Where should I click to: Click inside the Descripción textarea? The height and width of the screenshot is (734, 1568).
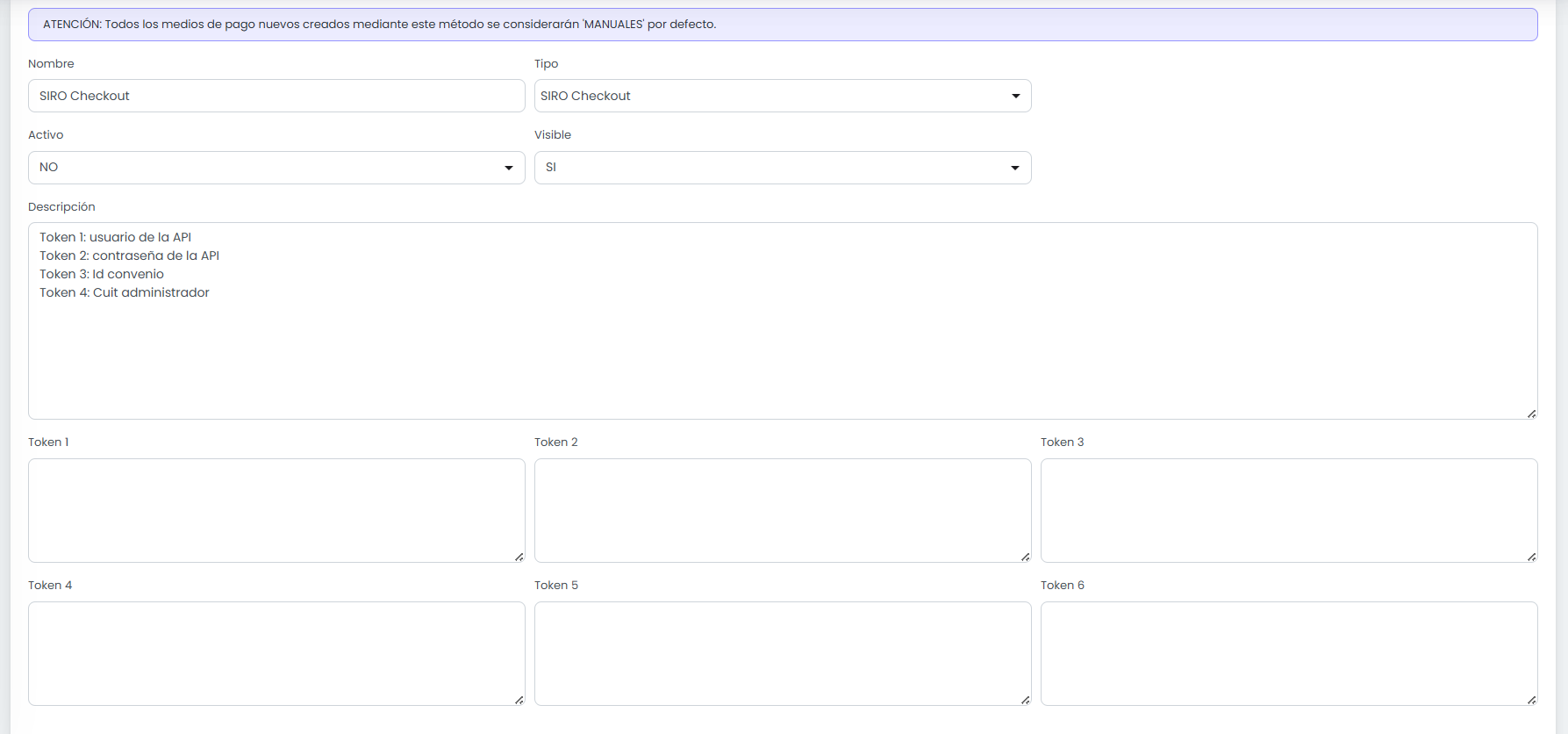(x=783, y=320)
